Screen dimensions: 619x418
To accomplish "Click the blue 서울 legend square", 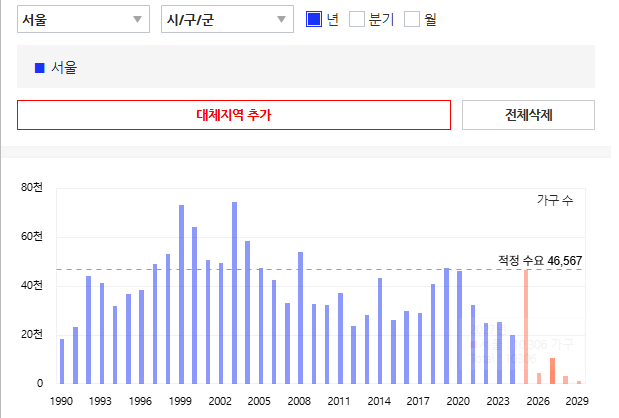I will pos(40,68).
